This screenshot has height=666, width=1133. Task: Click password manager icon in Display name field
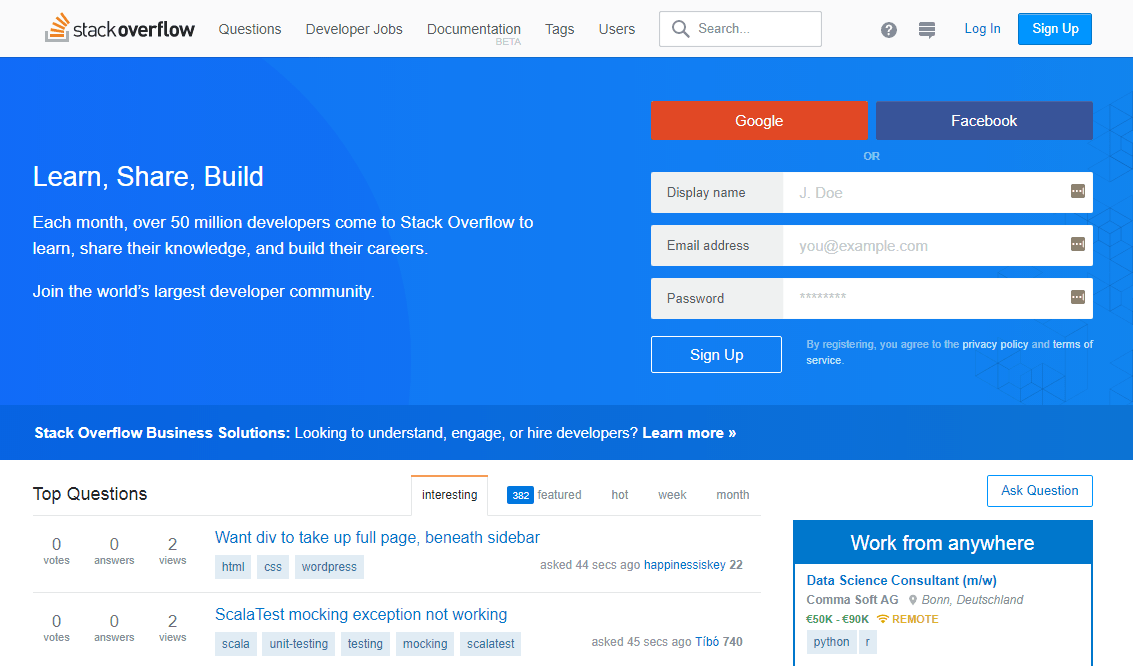point(1077,191)
